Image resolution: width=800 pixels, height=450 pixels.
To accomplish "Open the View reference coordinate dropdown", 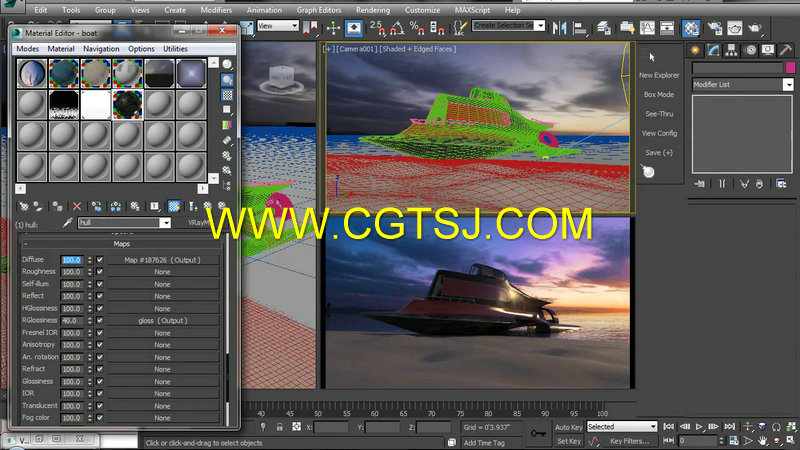I will point(278,26).
